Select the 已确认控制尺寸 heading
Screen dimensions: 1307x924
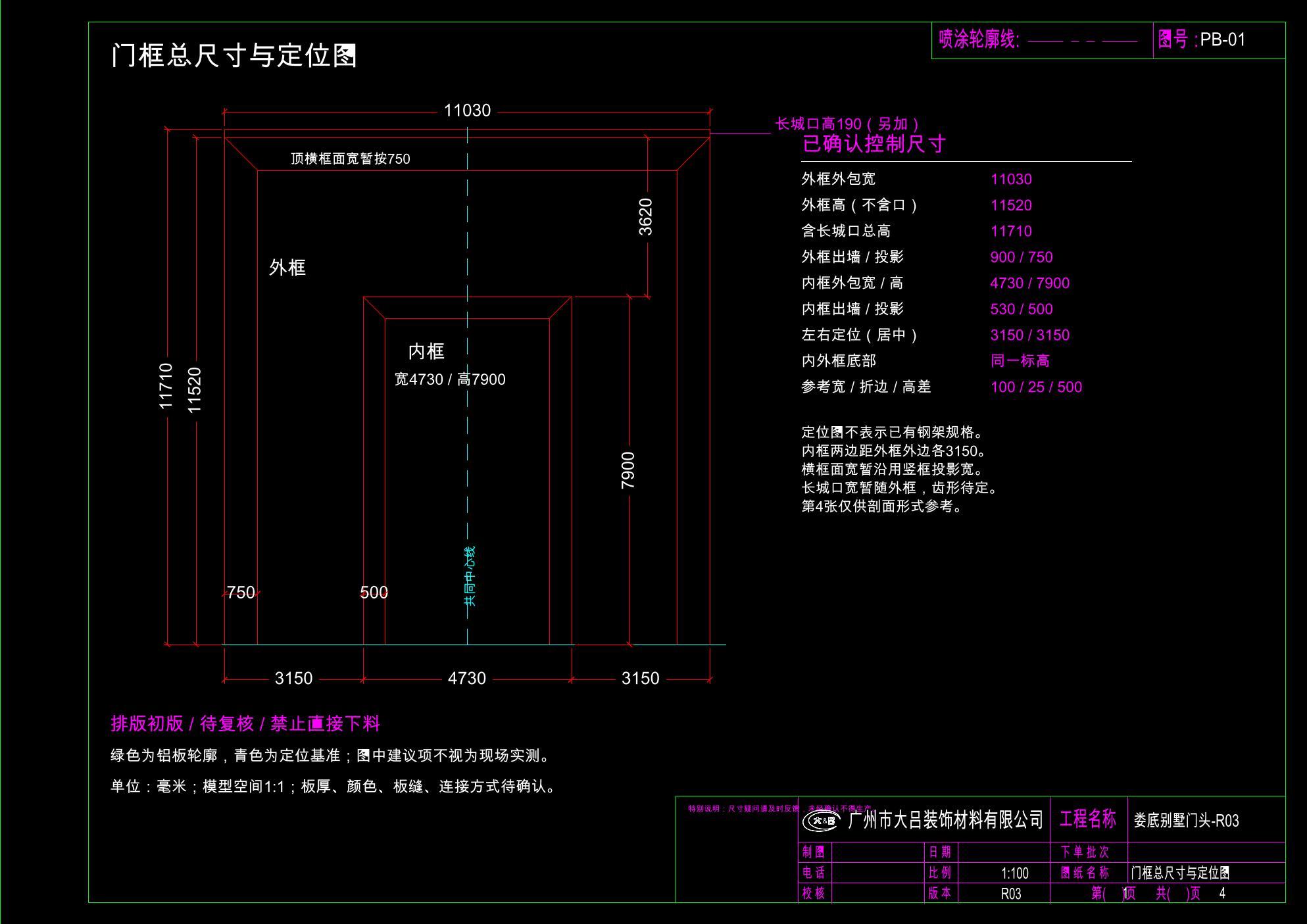(874, 143)
